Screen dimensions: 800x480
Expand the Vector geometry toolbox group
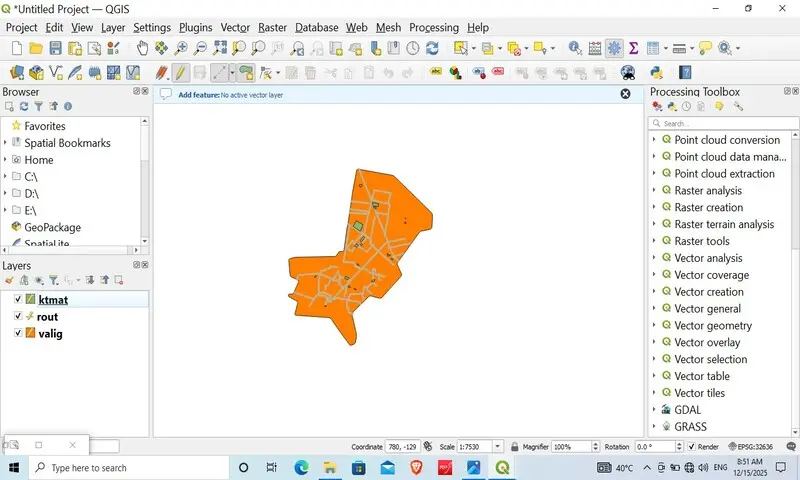[x=654, y=325]
